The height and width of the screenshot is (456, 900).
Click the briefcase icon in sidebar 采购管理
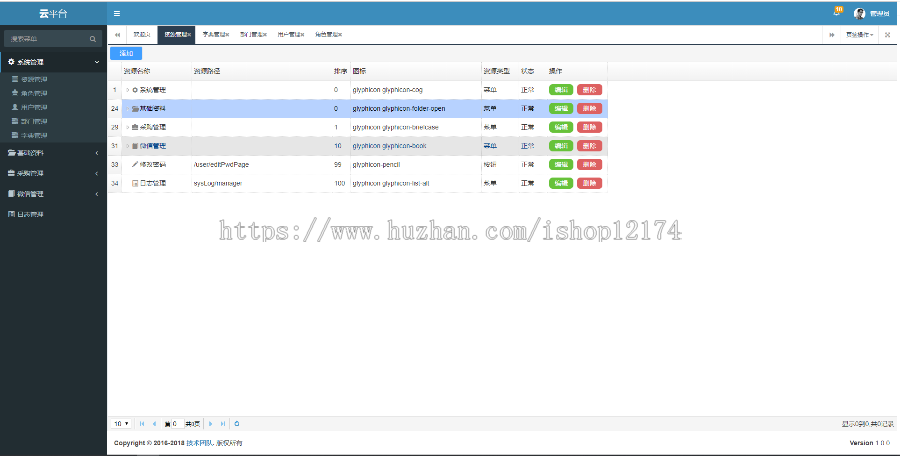pos(11,173)
